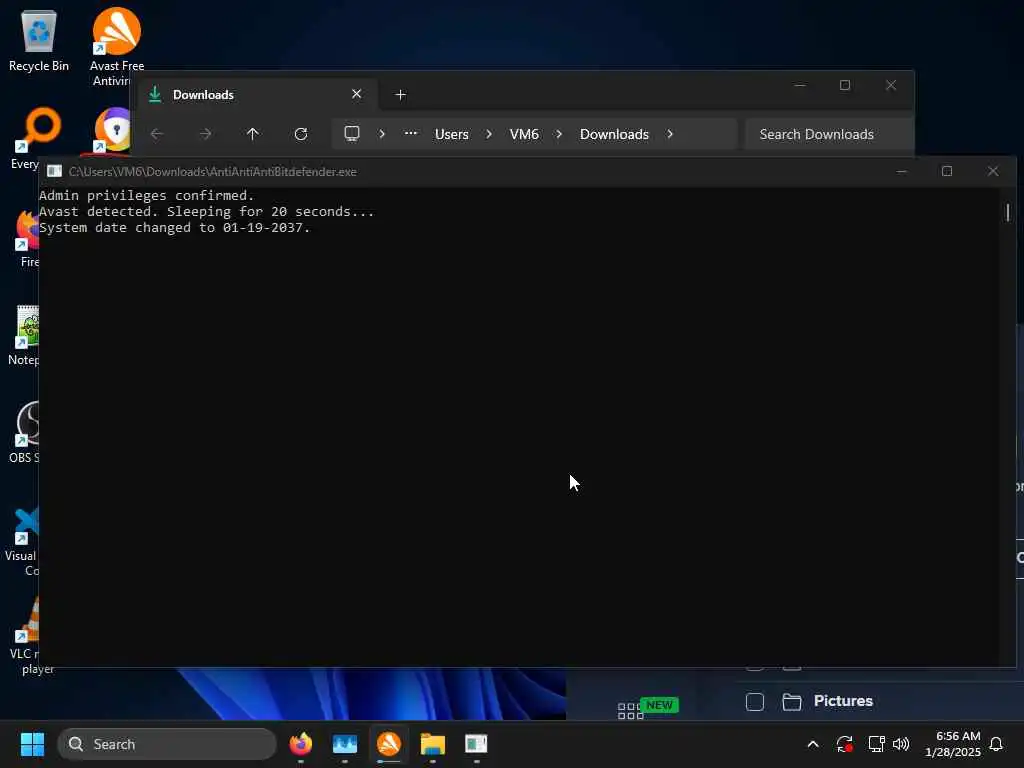Go forward in the Downloads Explorer window
Viewport: 1024px width, 768px height.
(x=205, y=134)
